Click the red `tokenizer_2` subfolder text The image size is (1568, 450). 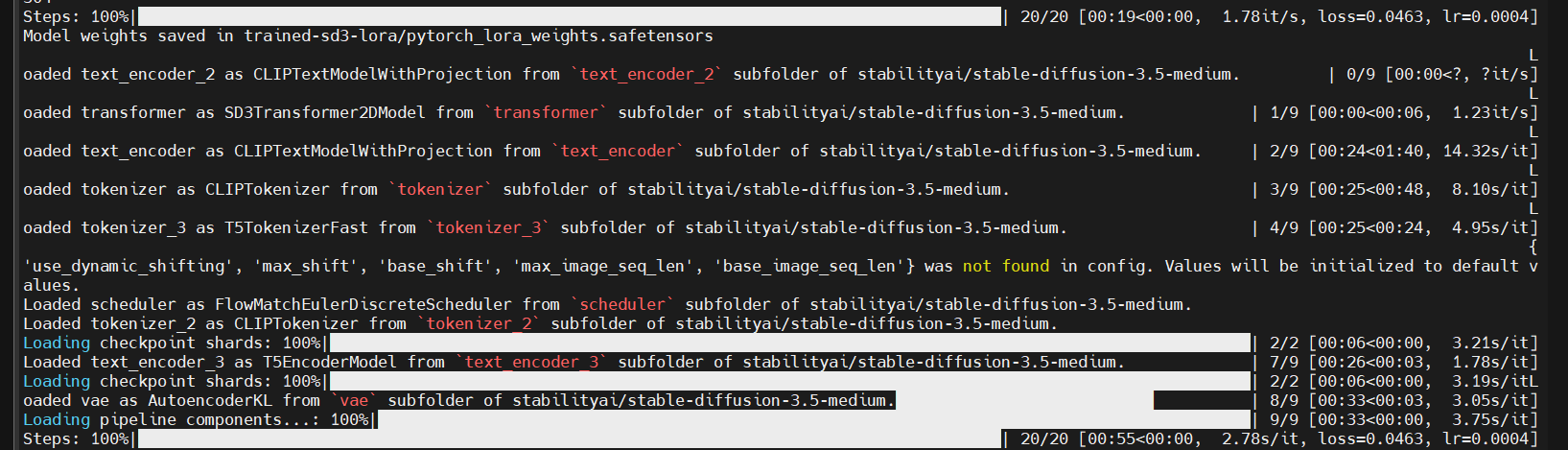(x=479, y=324)
